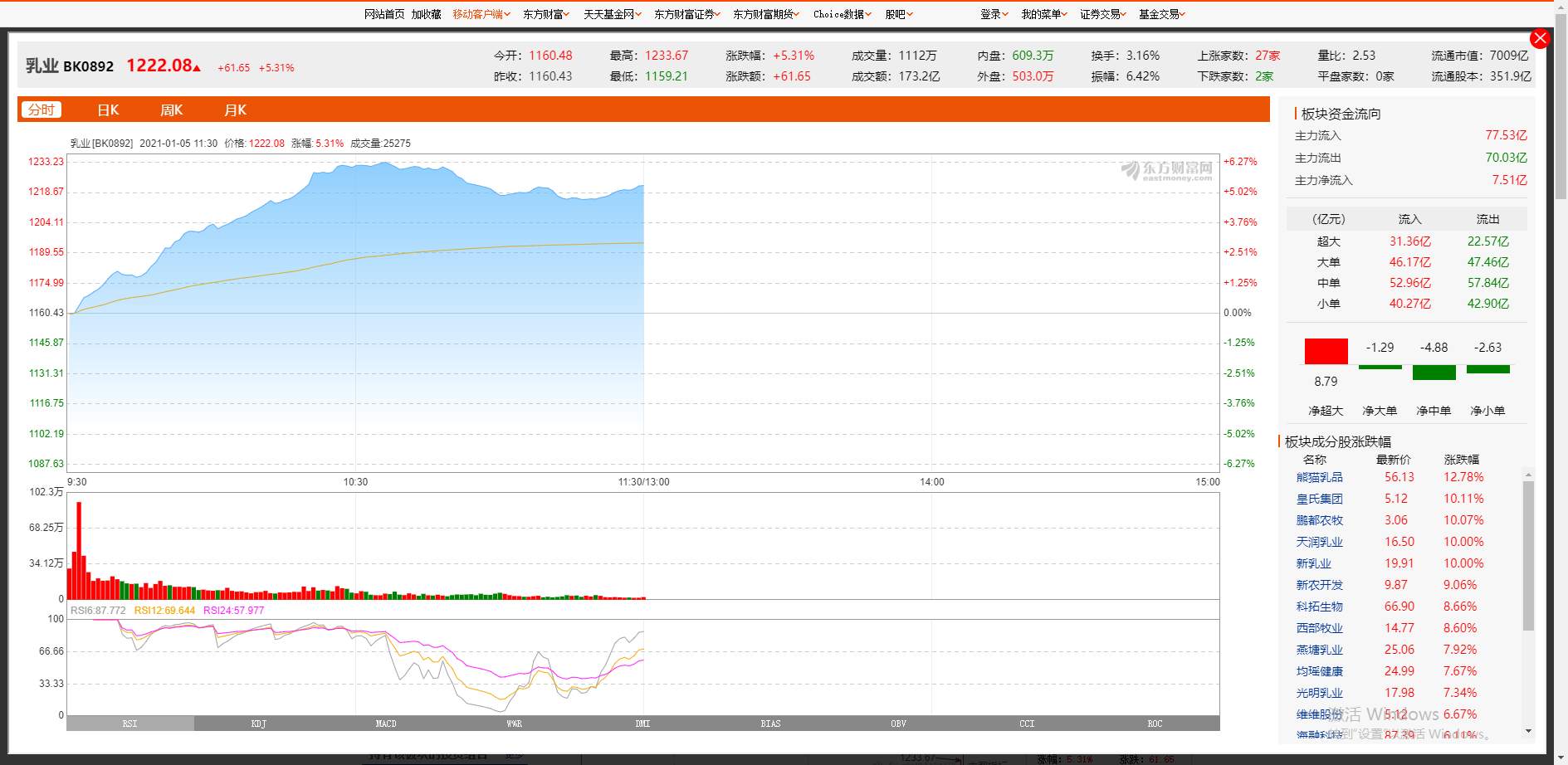Expand 东方财富期货 dropdown menu

[766, 14]
